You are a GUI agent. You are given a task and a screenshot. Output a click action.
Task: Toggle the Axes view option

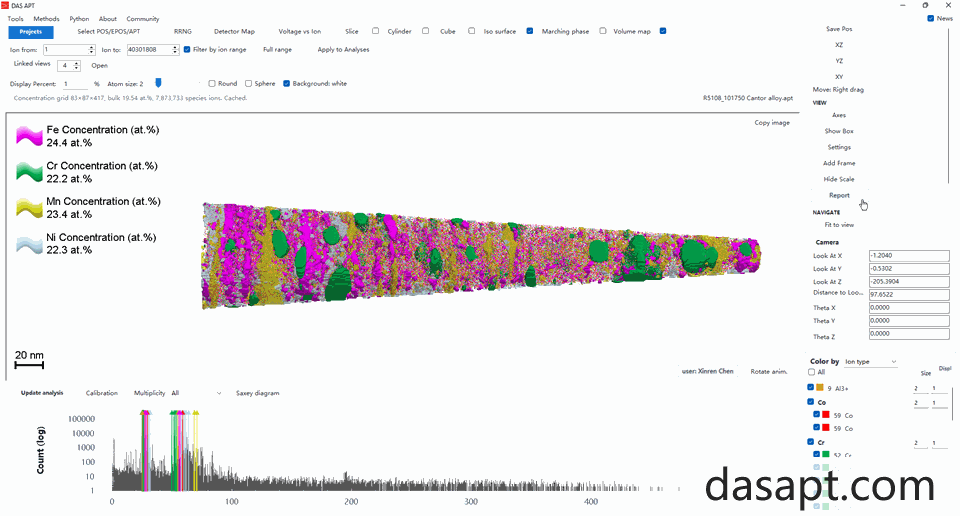(839, 115)
